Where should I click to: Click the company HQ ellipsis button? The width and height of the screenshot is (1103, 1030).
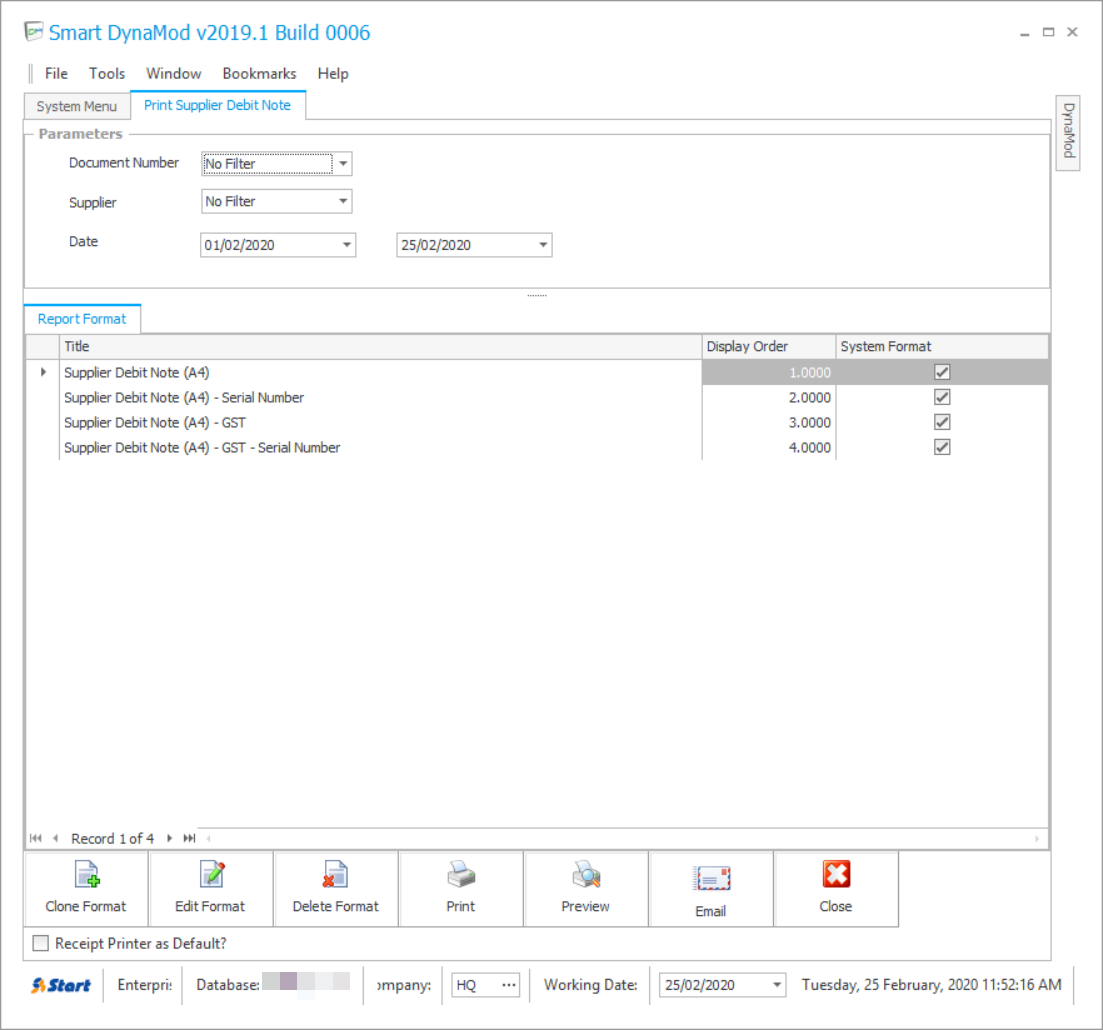[509, 985]
